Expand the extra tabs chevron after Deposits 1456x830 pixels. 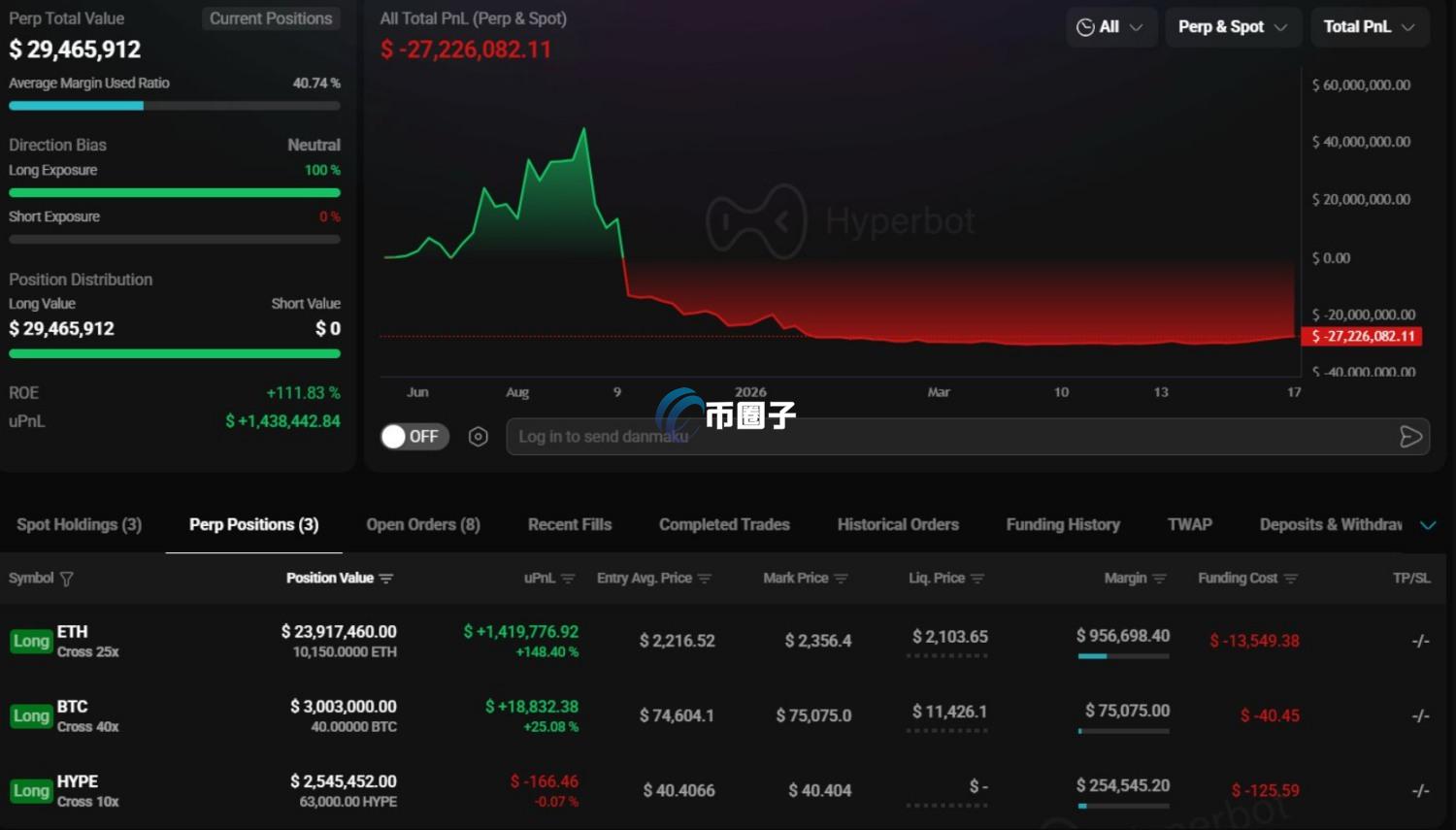coord(1428,525)
